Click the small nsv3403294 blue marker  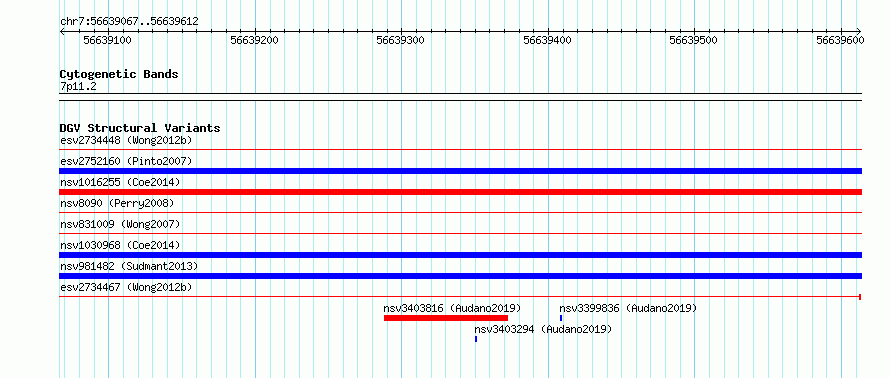click(476, 339)
